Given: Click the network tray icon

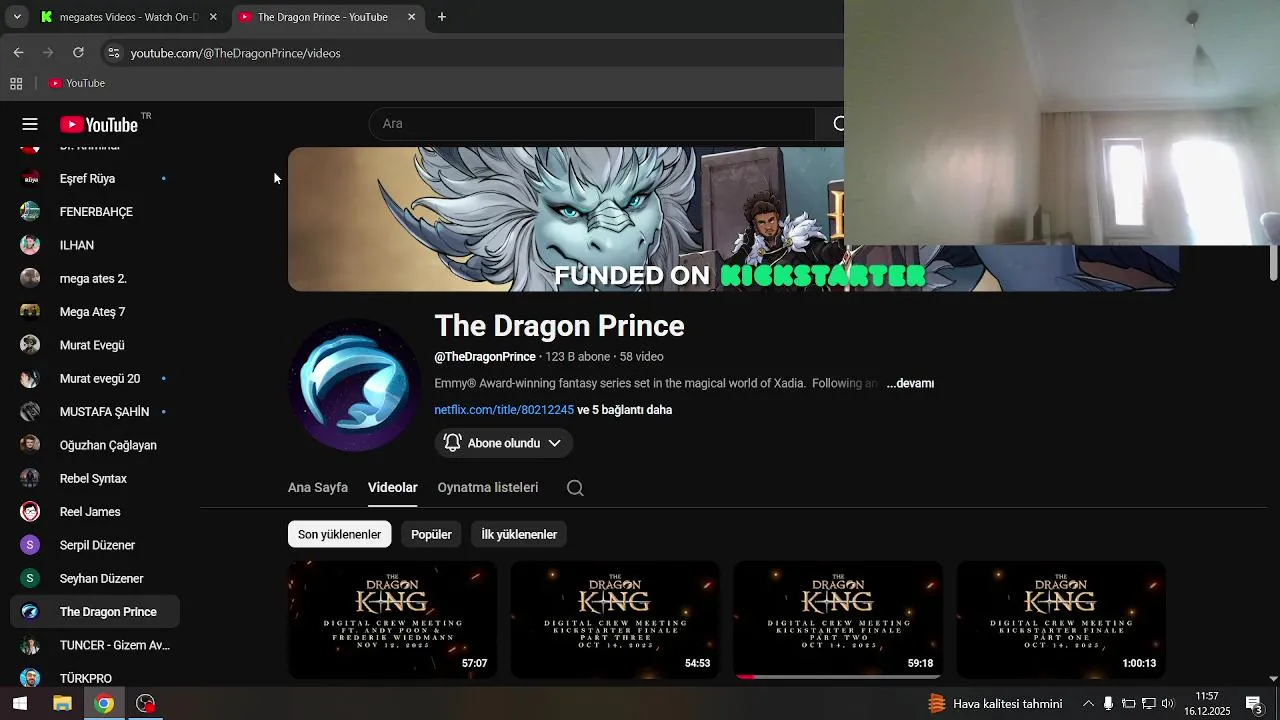Looking at the screenshot, I should coord(1148,704).
